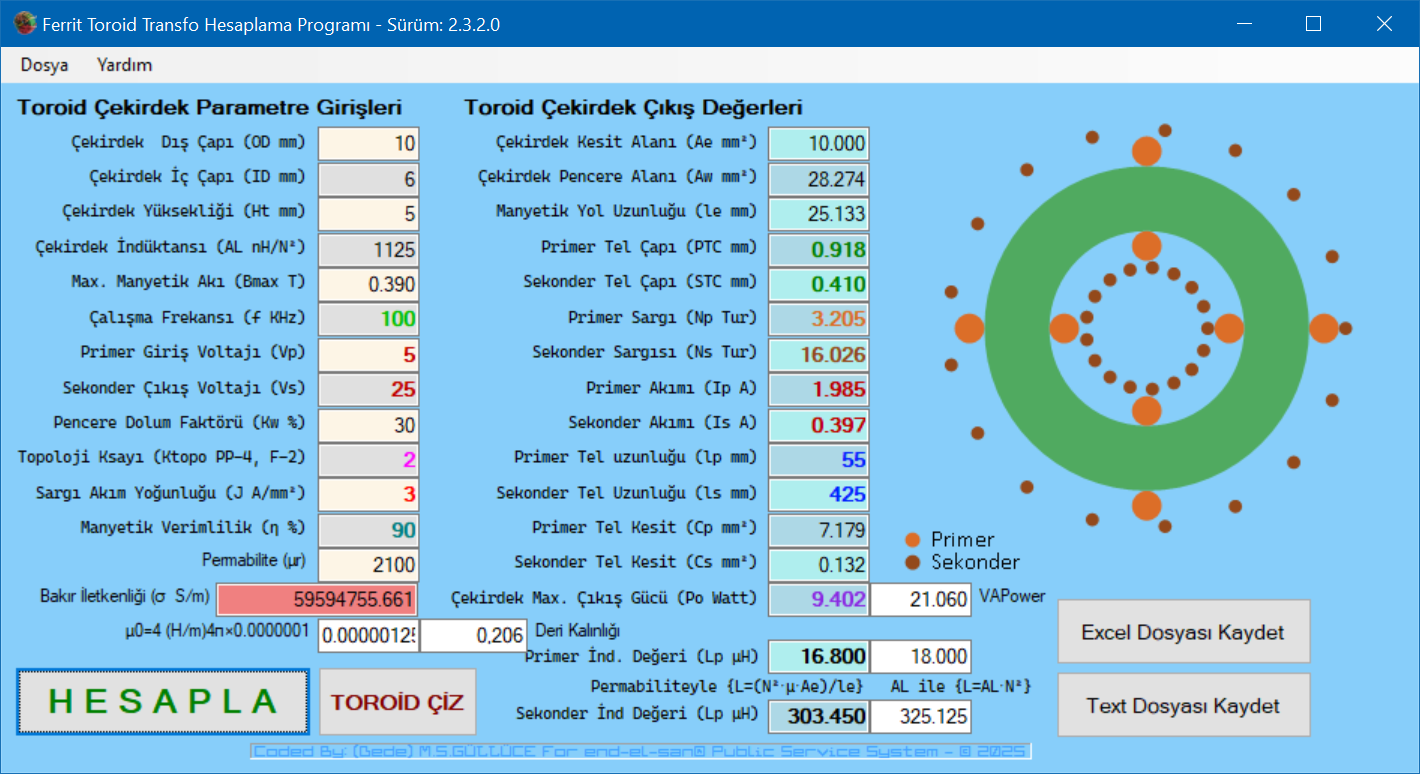
Task: Click the Çekirdek Dış Çapı input field
Action: coord(368,144)
